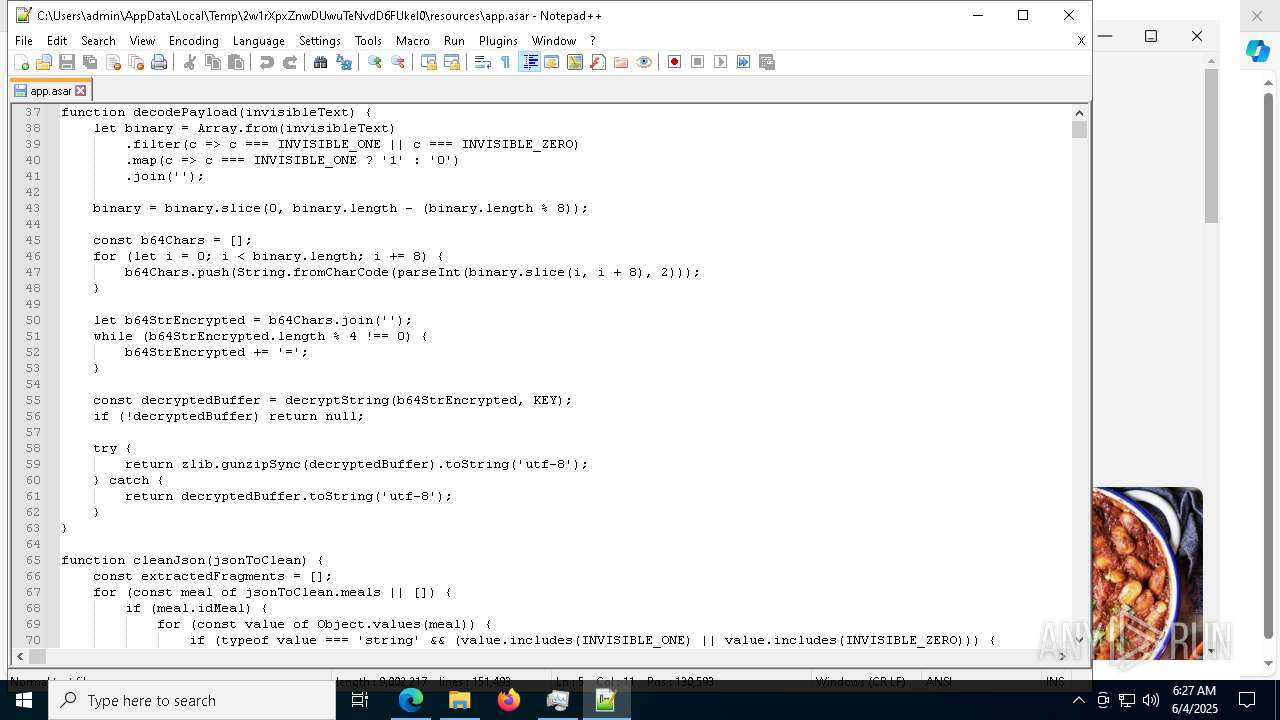The width and height of the screenshot is (1280, 720).
Task: Click the Cut scissors icon
Action: 190,62
